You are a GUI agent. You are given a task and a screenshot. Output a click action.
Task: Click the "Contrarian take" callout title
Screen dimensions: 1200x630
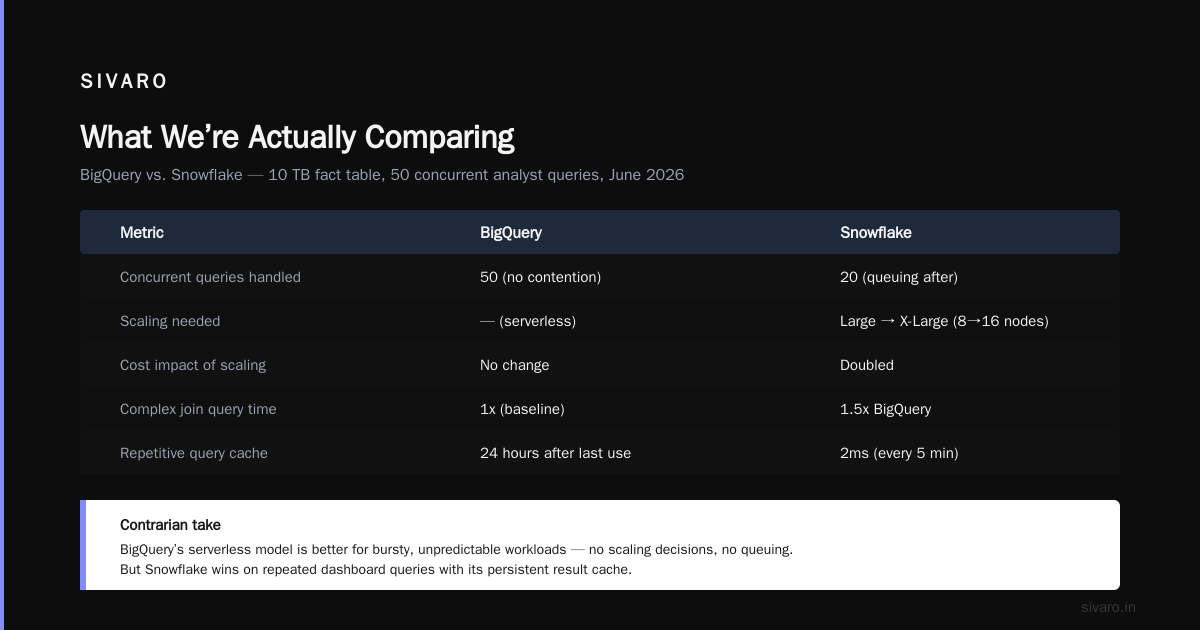[170, 525]
